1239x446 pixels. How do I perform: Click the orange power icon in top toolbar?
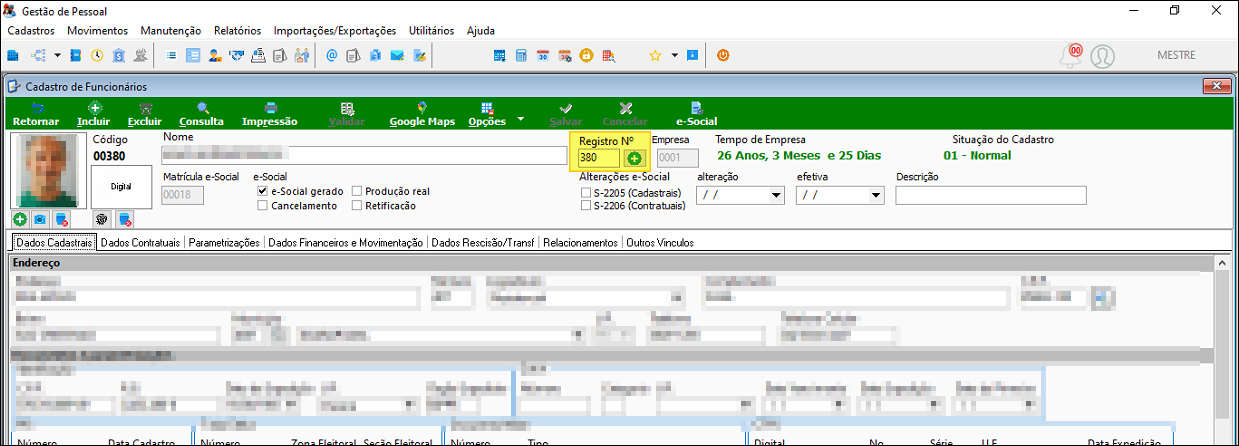coord(723,56)
